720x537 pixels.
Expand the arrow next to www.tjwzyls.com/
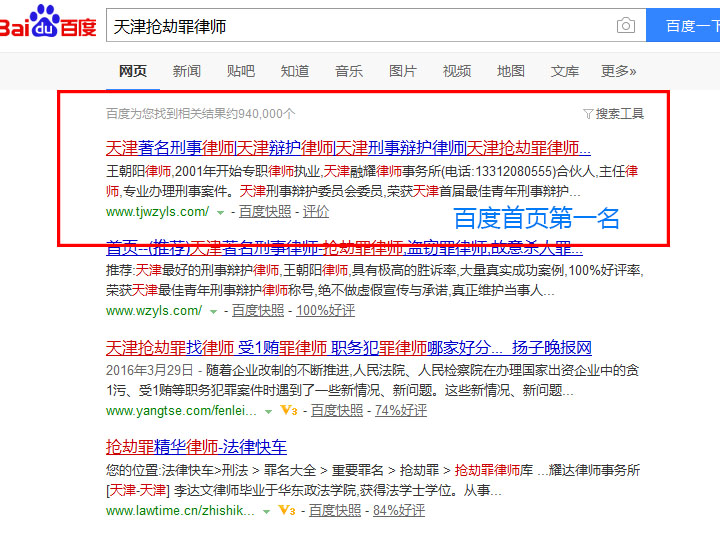(x=219, y=212)
